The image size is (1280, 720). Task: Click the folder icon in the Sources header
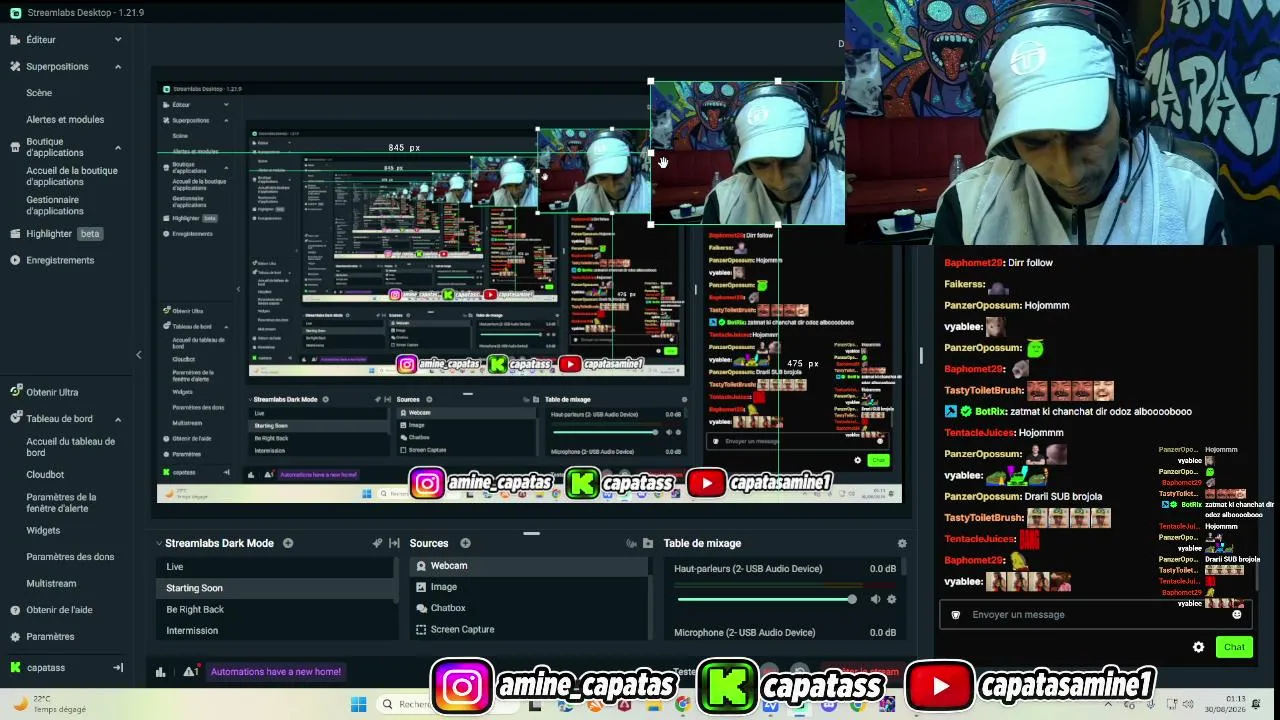point(648,543)
